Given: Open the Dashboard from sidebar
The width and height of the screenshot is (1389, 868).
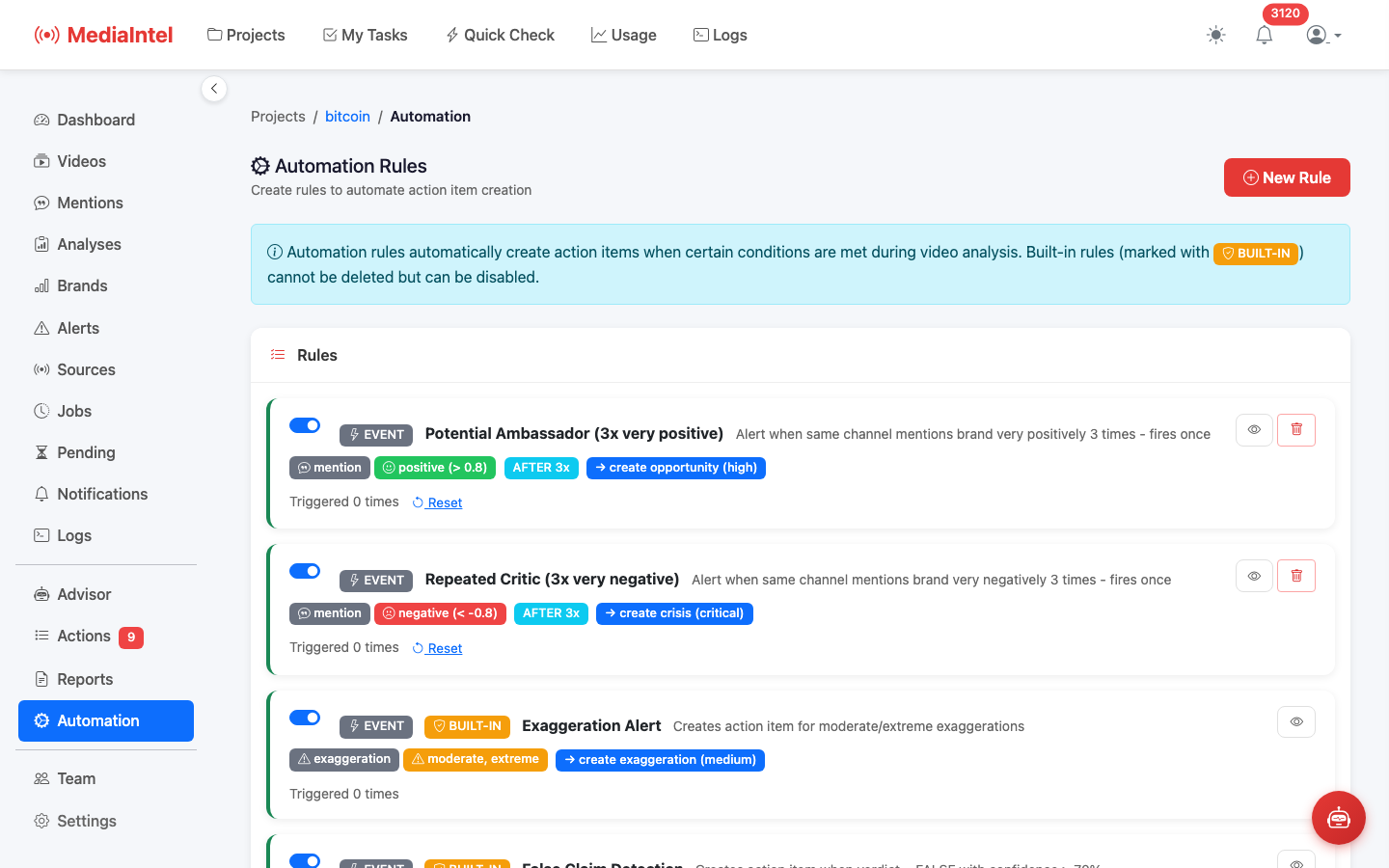Looking at the screenshot, I should point(95,120).
